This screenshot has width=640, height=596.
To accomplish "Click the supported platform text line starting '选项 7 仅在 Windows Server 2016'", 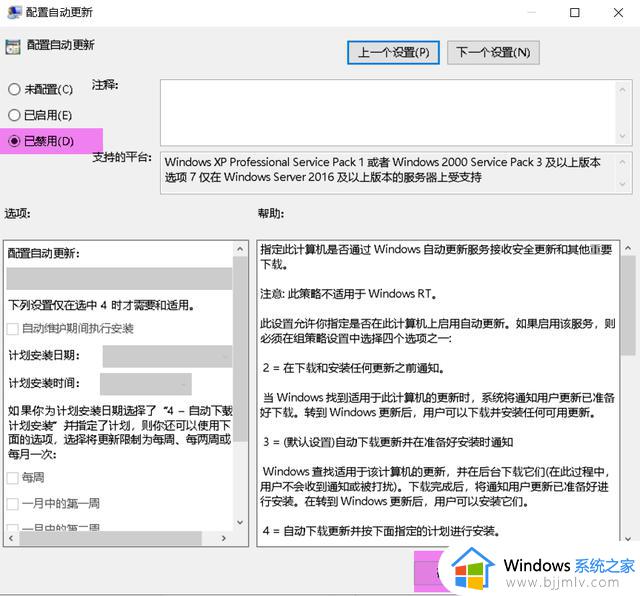I will 323,177.
